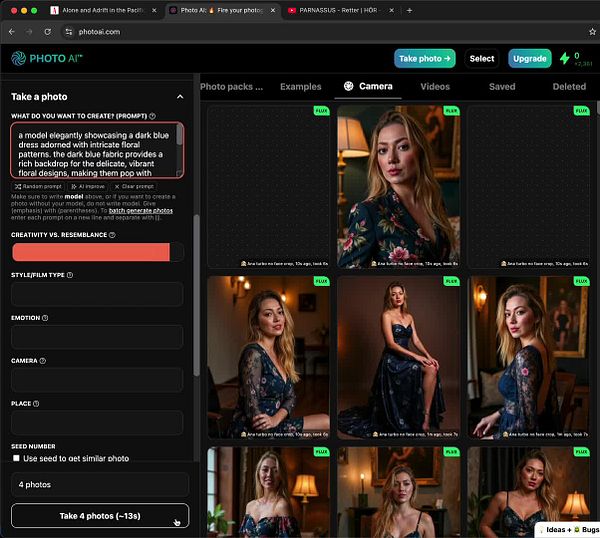Viewport: 600px width, 538px height.
Task: Open the Camera field help icon
Action: [x=42, y=361]
